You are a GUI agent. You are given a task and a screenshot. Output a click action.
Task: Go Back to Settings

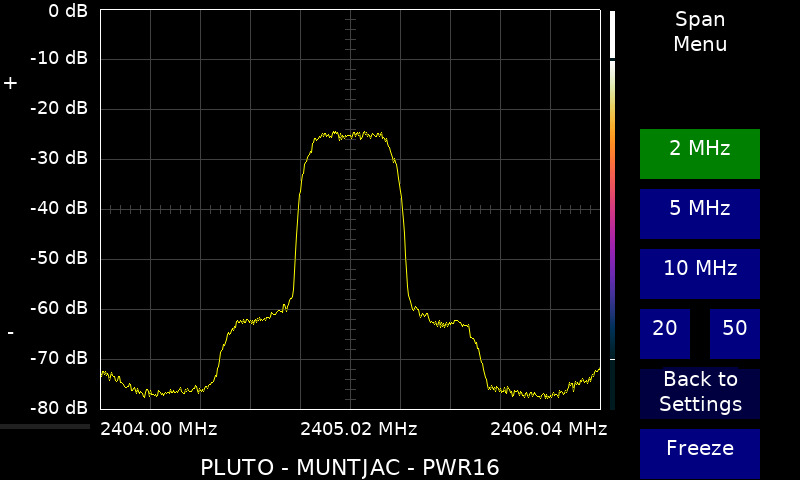click(699, 393)
